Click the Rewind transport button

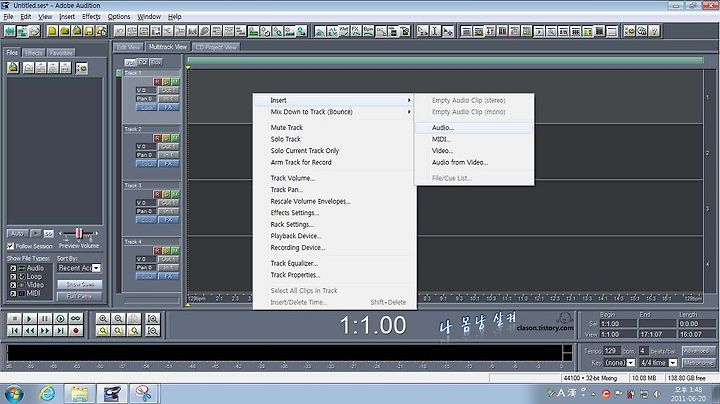point(29,331)
